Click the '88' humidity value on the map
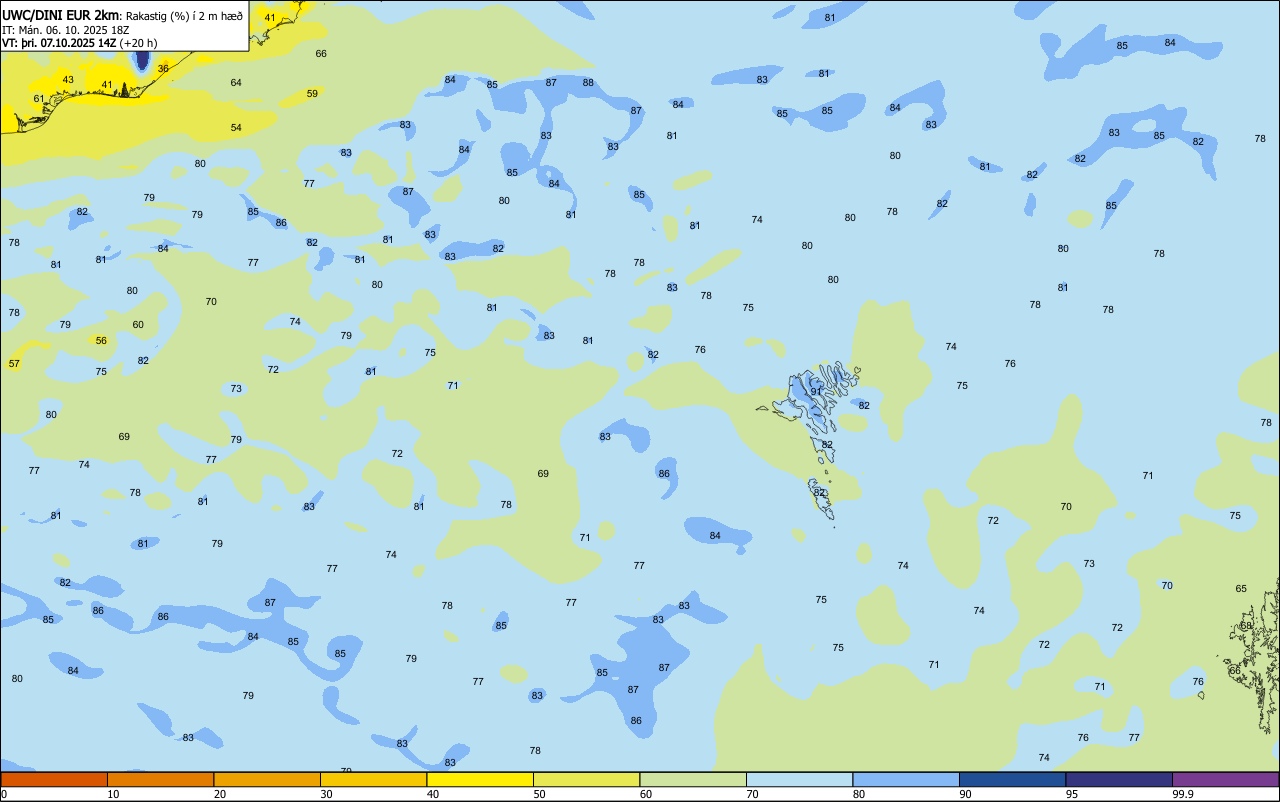1280x802 pixels. [588, 83]
